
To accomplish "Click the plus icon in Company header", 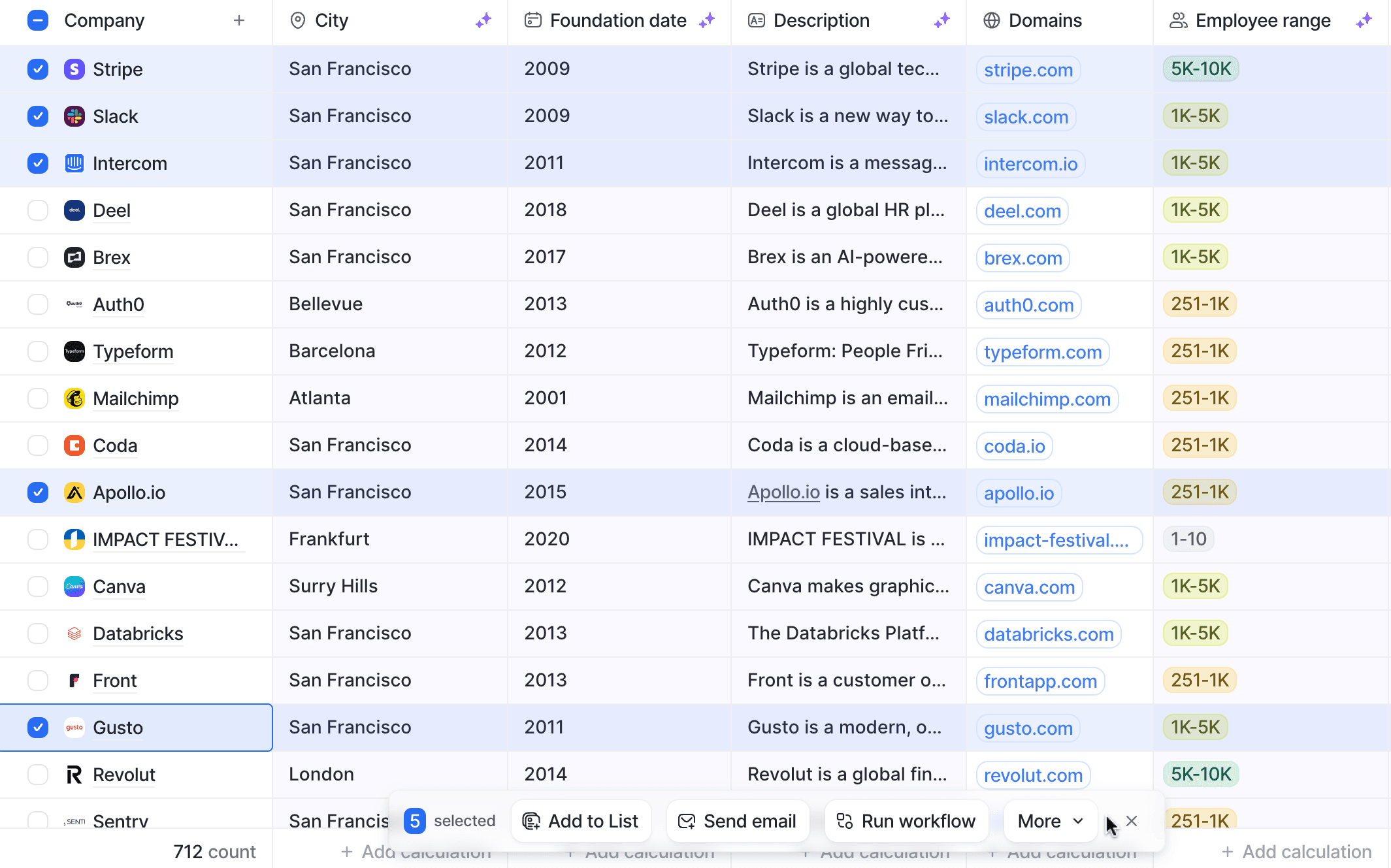I will [x=239, y=21].
